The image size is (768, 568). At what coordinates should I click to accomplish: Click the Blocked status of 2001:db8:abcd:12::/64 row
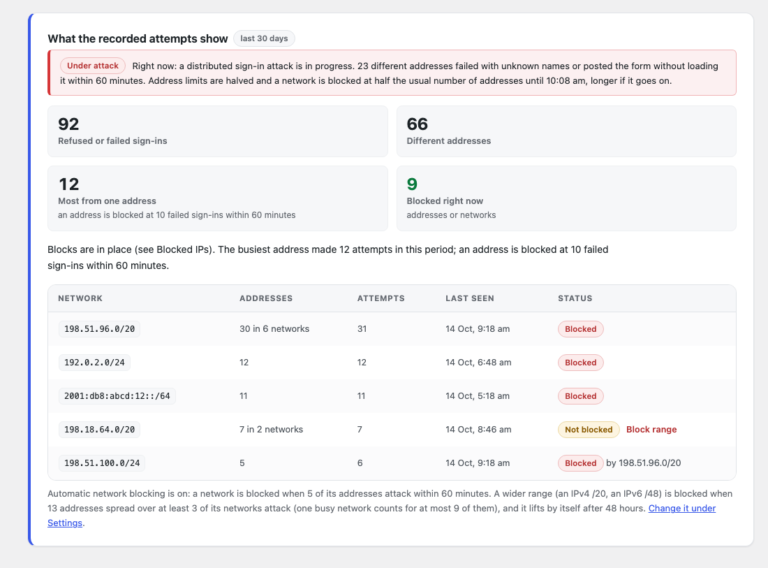580,396
